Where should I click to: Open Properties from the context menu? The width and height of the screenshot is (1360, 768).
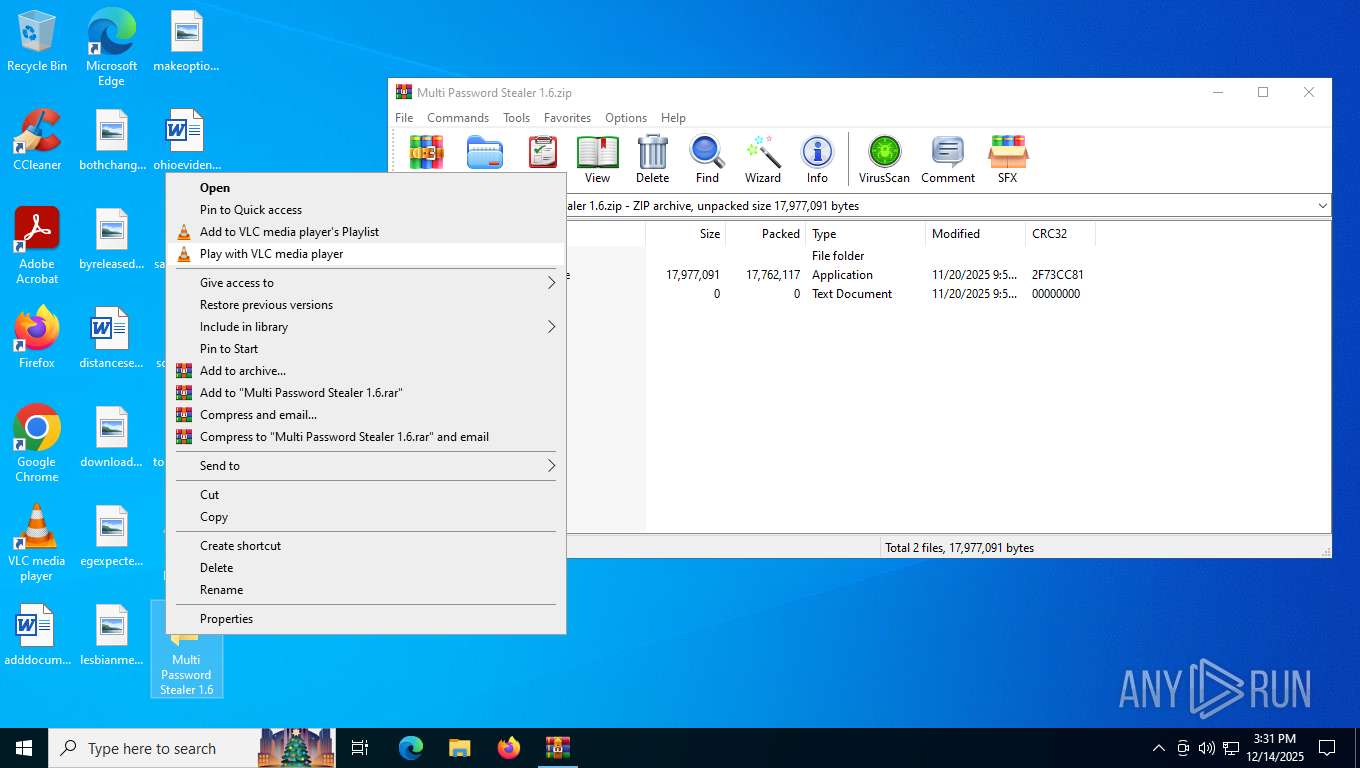coord(366,619)
